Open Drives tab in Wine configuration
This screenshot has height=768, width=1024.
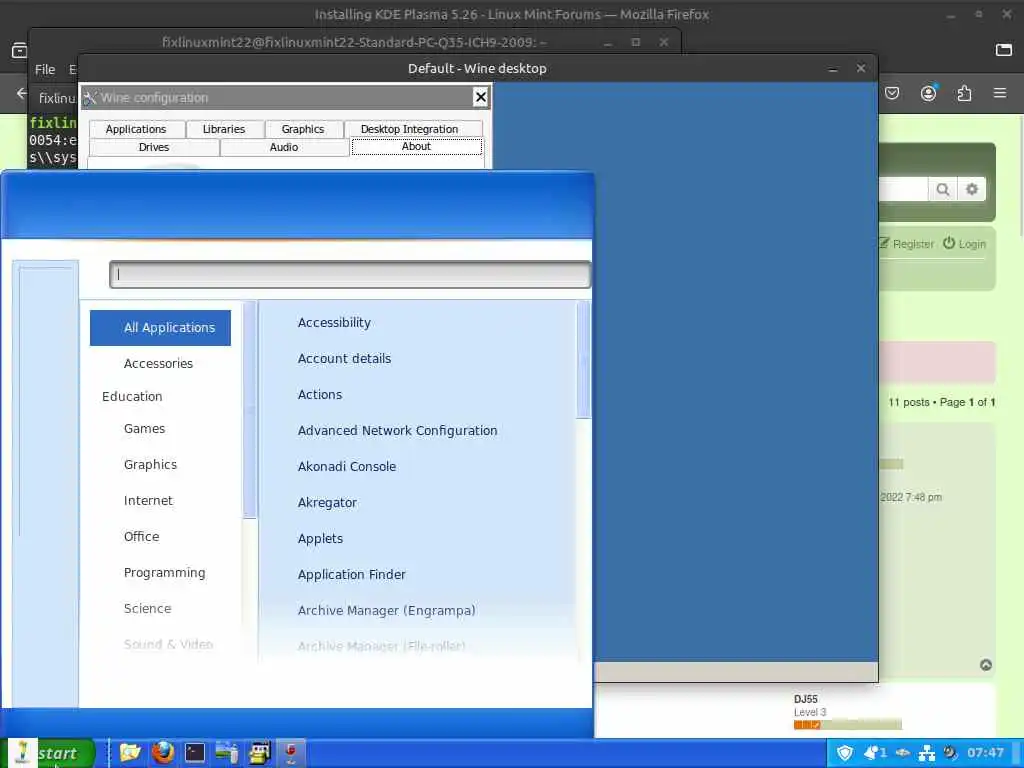[x=154, y=147]
